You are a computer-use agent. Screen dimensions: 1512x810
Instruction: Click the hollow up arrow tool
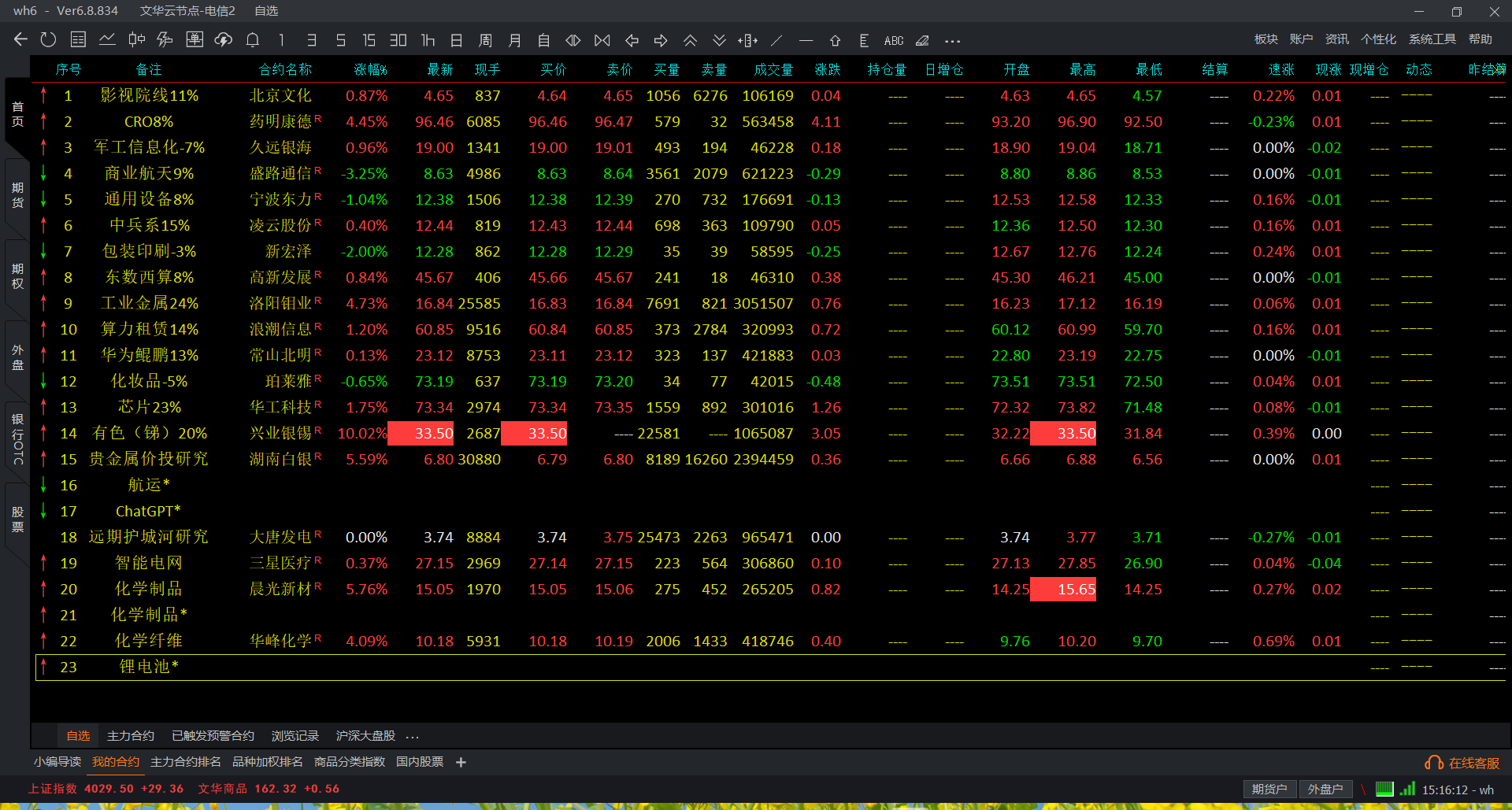pos(835,40)
